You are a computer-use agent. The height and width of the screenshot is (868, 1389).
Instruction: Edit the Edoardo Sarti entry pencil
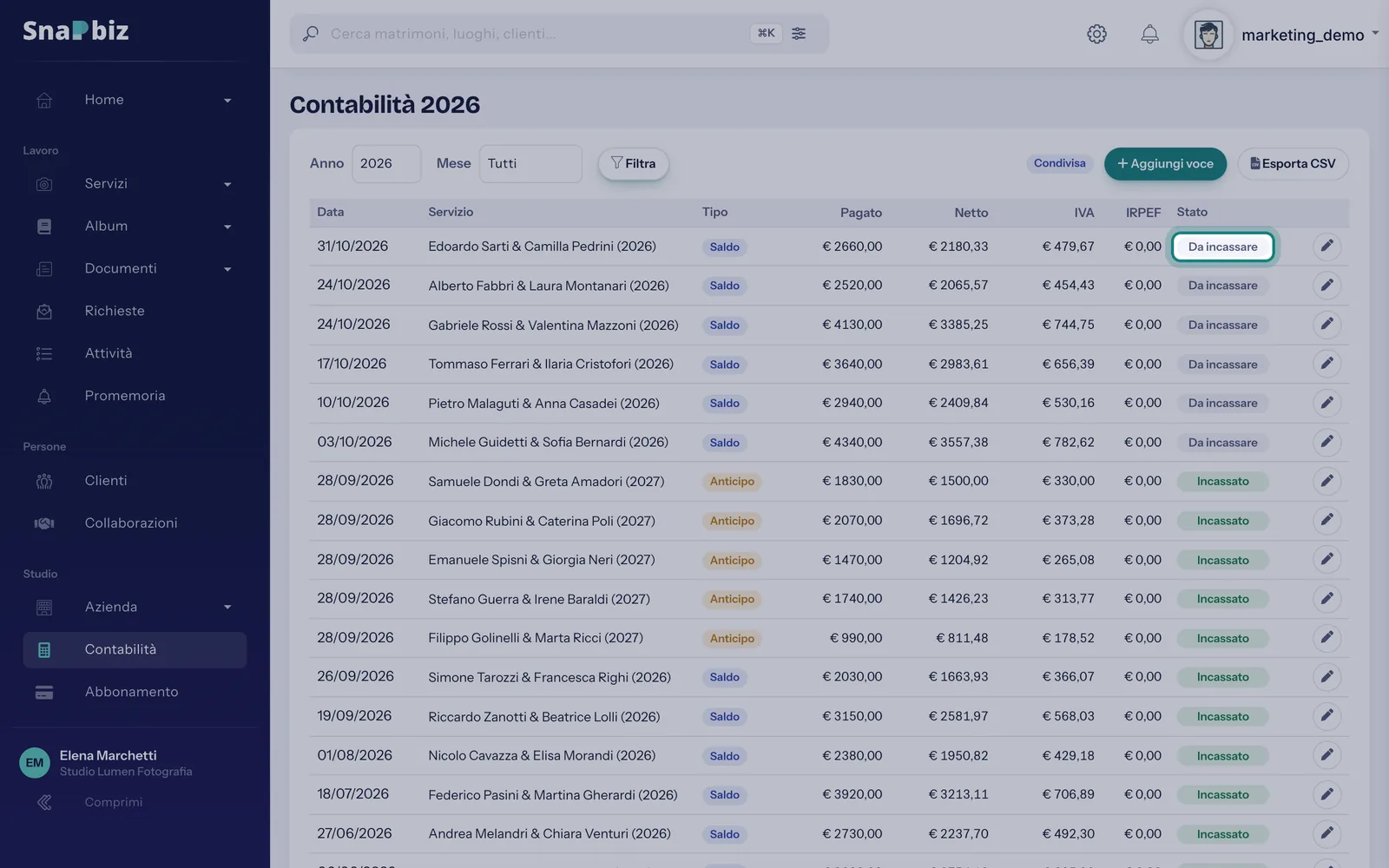(x=1326, y=246)
